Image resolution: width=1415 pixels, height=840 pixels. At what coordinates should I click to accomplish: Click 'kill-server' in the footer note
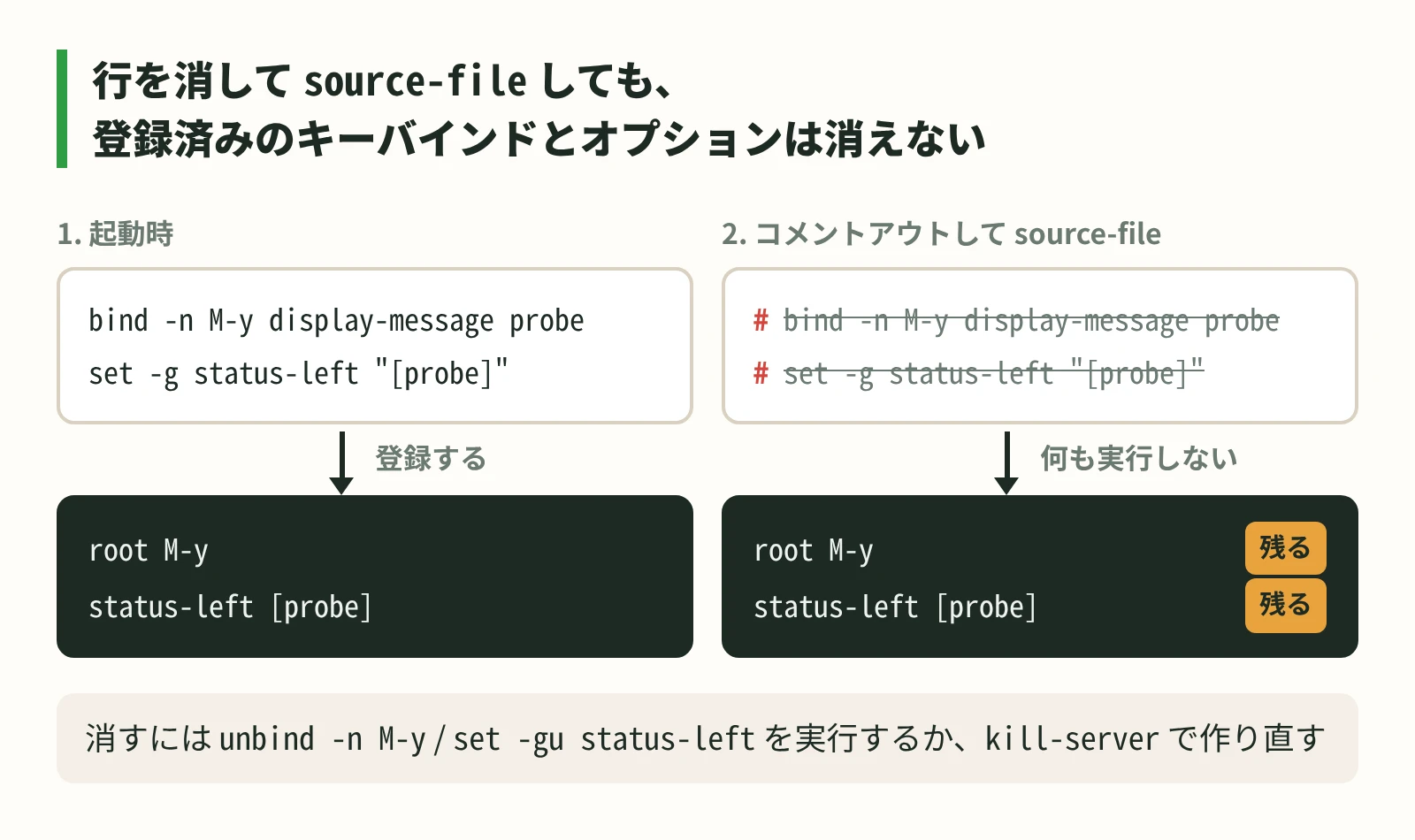click(1072, 738)
